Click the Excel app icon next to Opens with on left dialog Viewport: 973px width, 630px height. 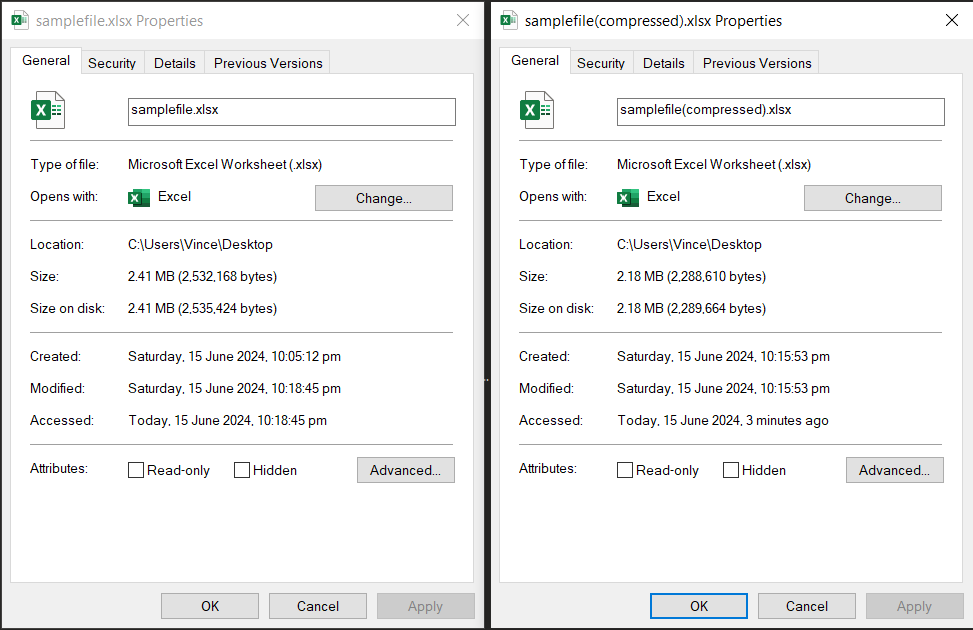[139, 197]
